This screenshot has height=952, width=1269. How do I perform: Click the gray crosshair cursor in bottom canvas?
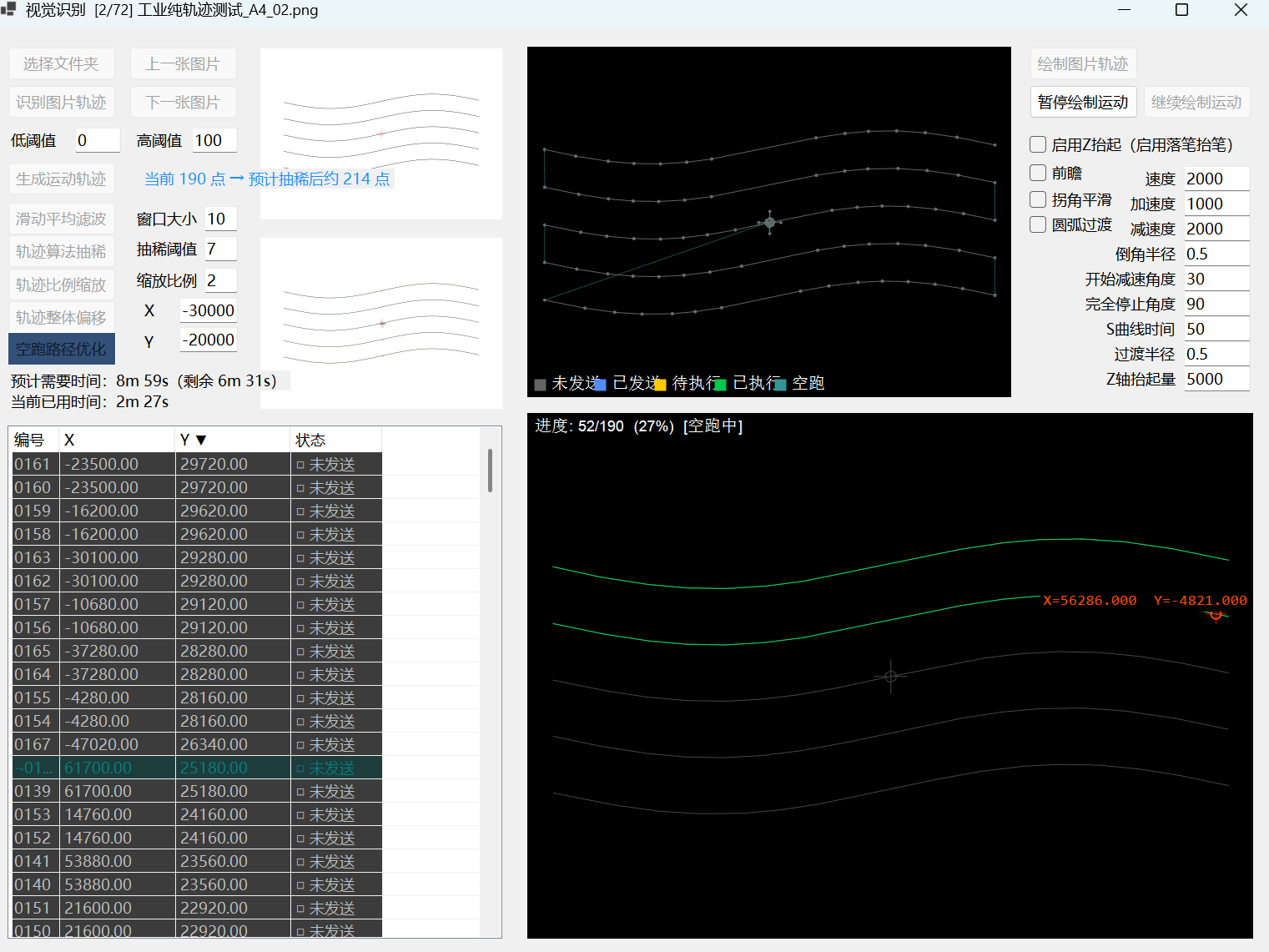click(x=890, y=677)
